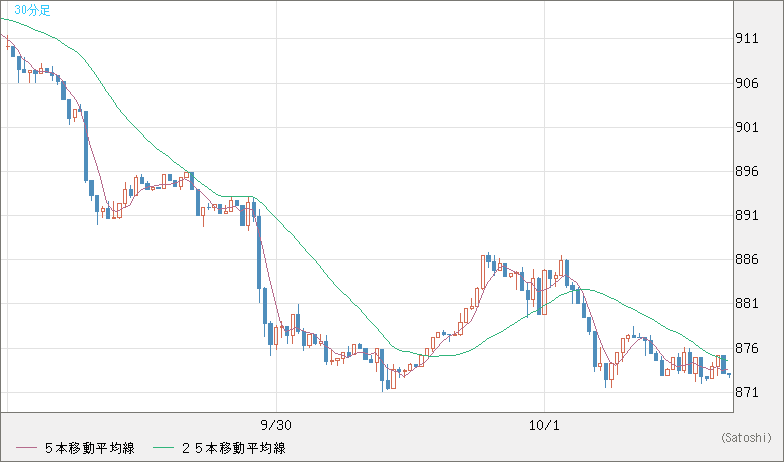Pick the 876 price axis tick label
The height and width of the screenshot is (462, 784).
[746, 348]
